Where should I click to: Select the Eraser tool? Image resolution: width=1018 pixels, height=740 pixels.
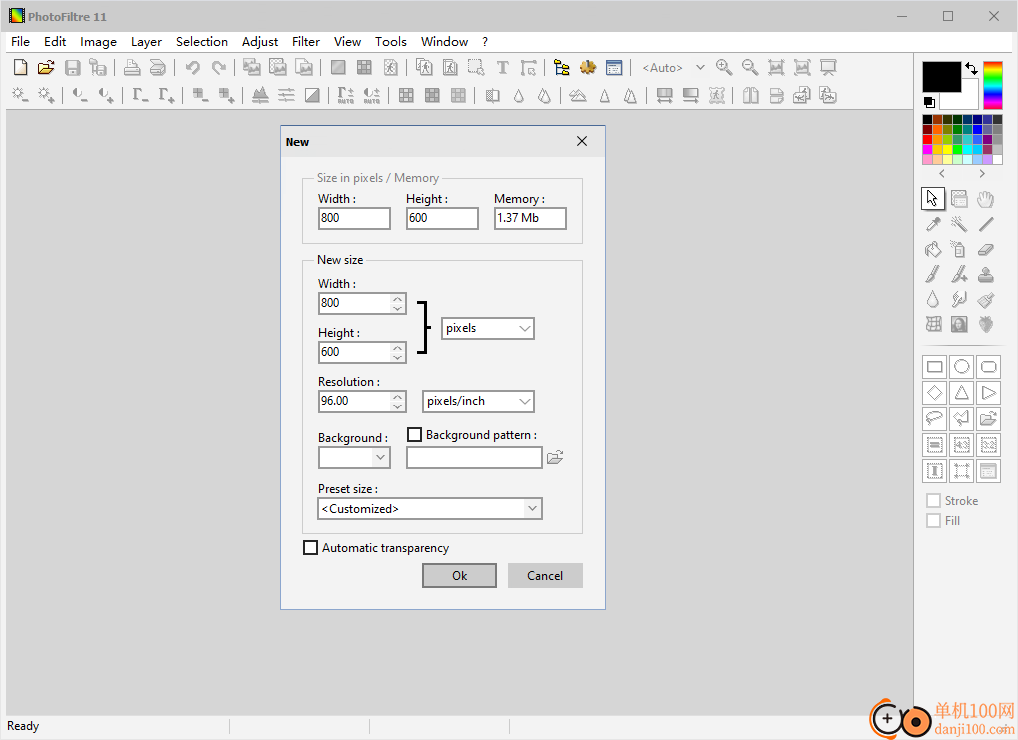[986, 250]
